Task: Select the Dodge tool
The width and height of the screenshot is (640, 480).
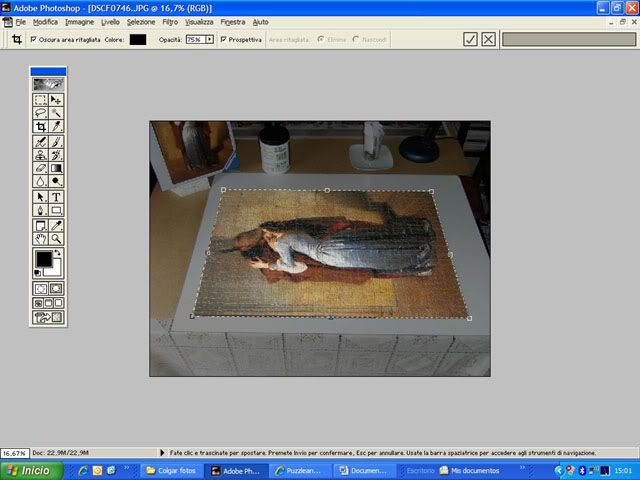Action: pyautogui.click(x=56, y=181)
